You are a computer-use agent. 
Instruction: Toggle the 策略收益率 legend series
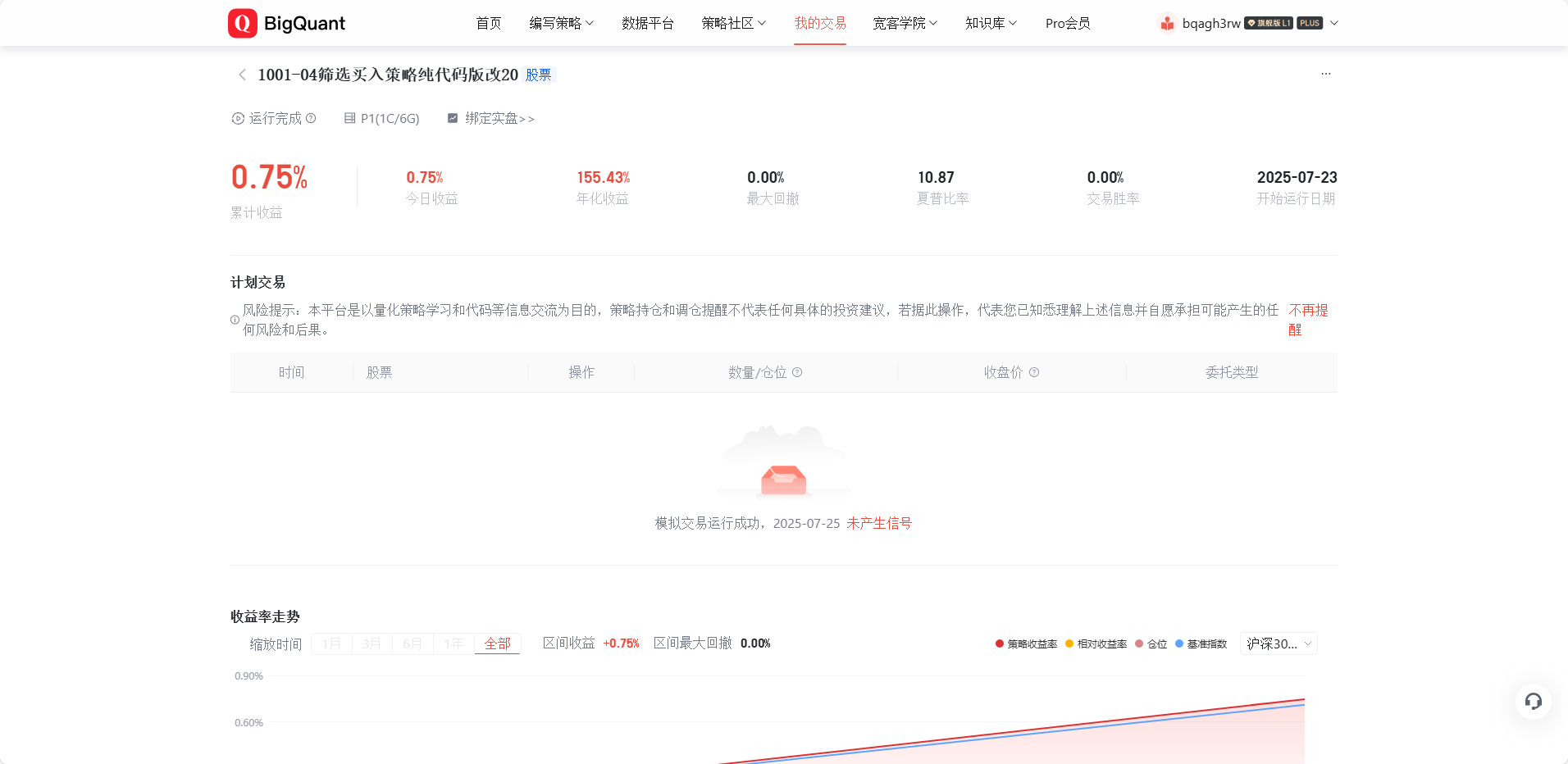point(1026,644)
